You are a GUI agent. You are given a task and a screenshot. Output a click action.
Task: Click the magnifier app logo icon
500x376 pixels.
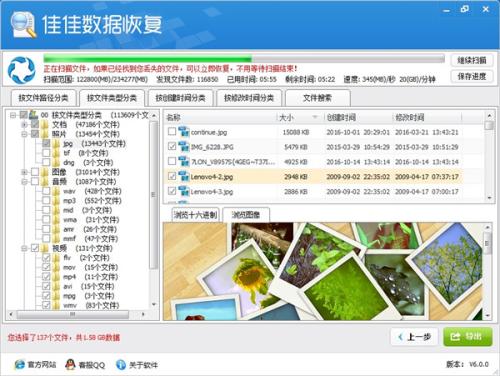(23, 25)
